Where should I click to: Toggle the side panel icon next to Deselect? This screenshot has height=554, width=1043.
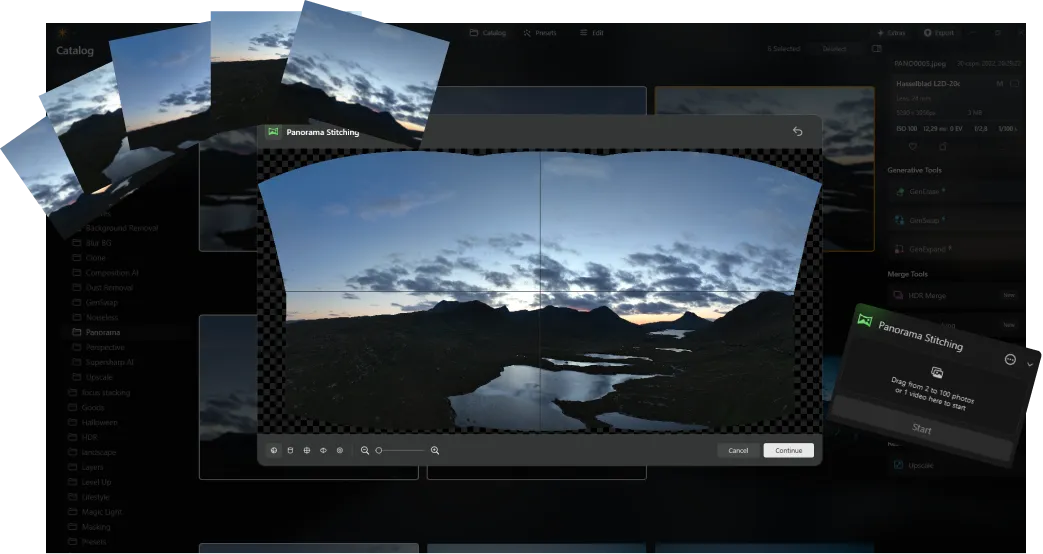pos(877,49)
